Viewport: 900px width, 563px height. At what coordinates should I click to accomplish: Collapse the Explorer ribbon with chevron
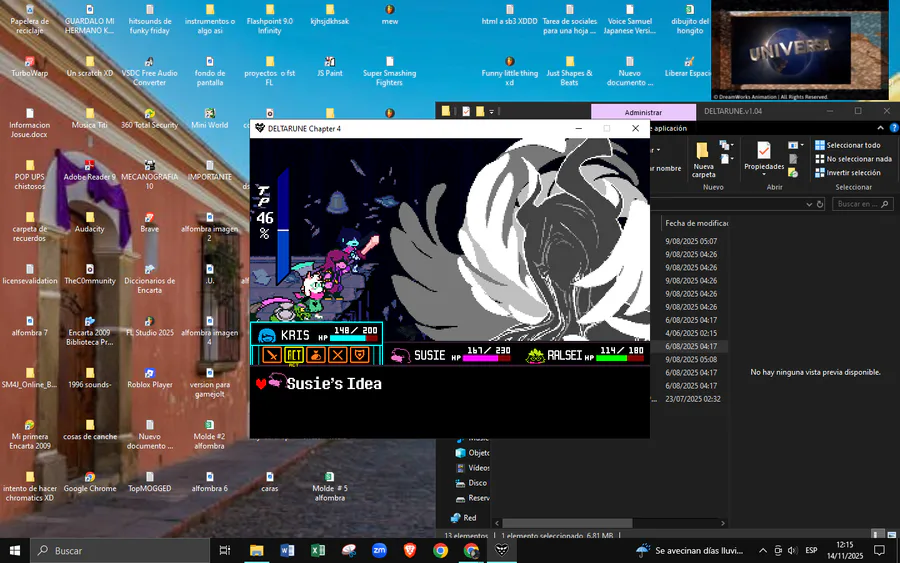tap(880, 128)
